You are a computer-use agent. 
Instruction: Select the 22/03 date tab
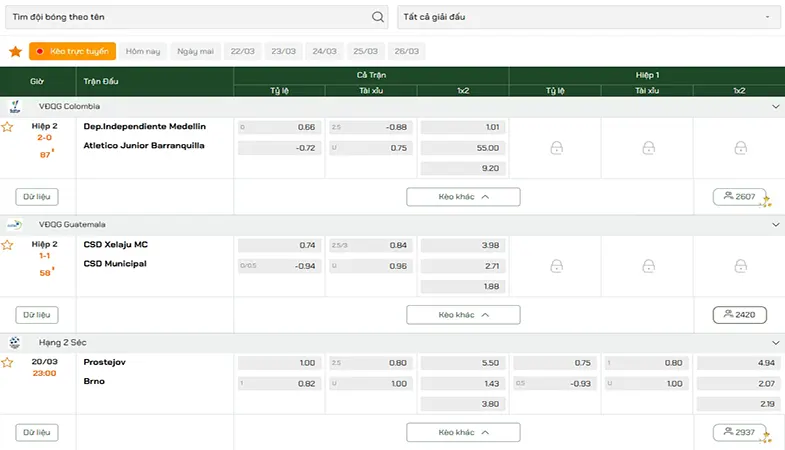click(x=242, y=51)
